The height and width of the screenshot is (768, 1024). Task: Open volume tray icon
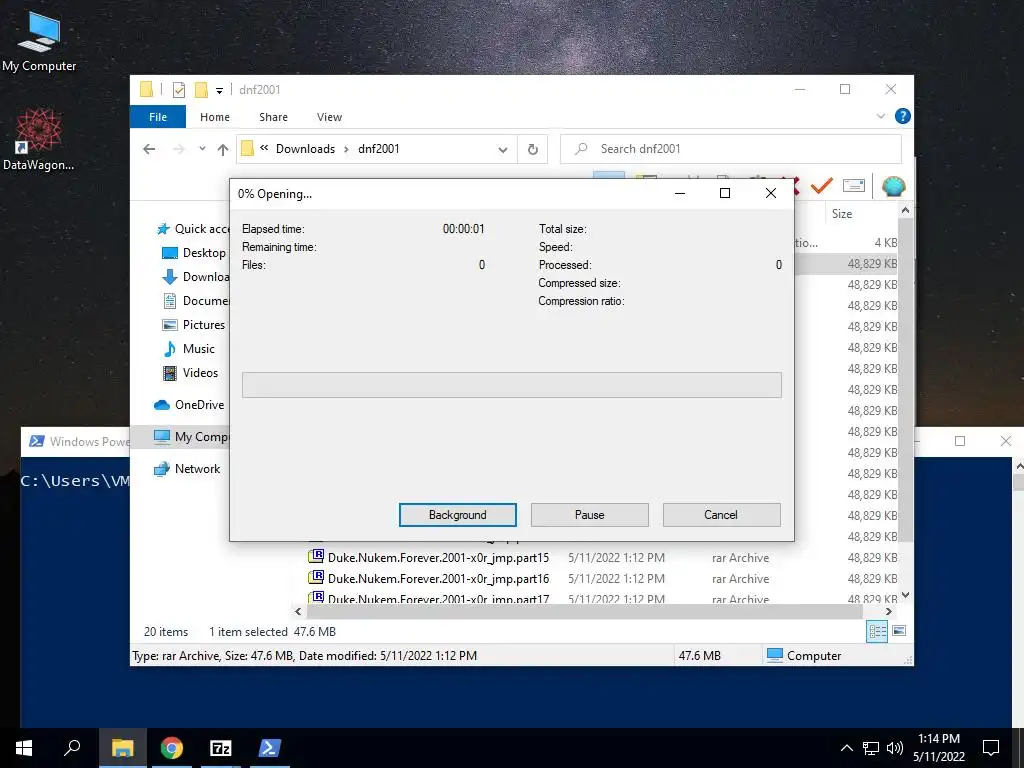coord(895,748)
